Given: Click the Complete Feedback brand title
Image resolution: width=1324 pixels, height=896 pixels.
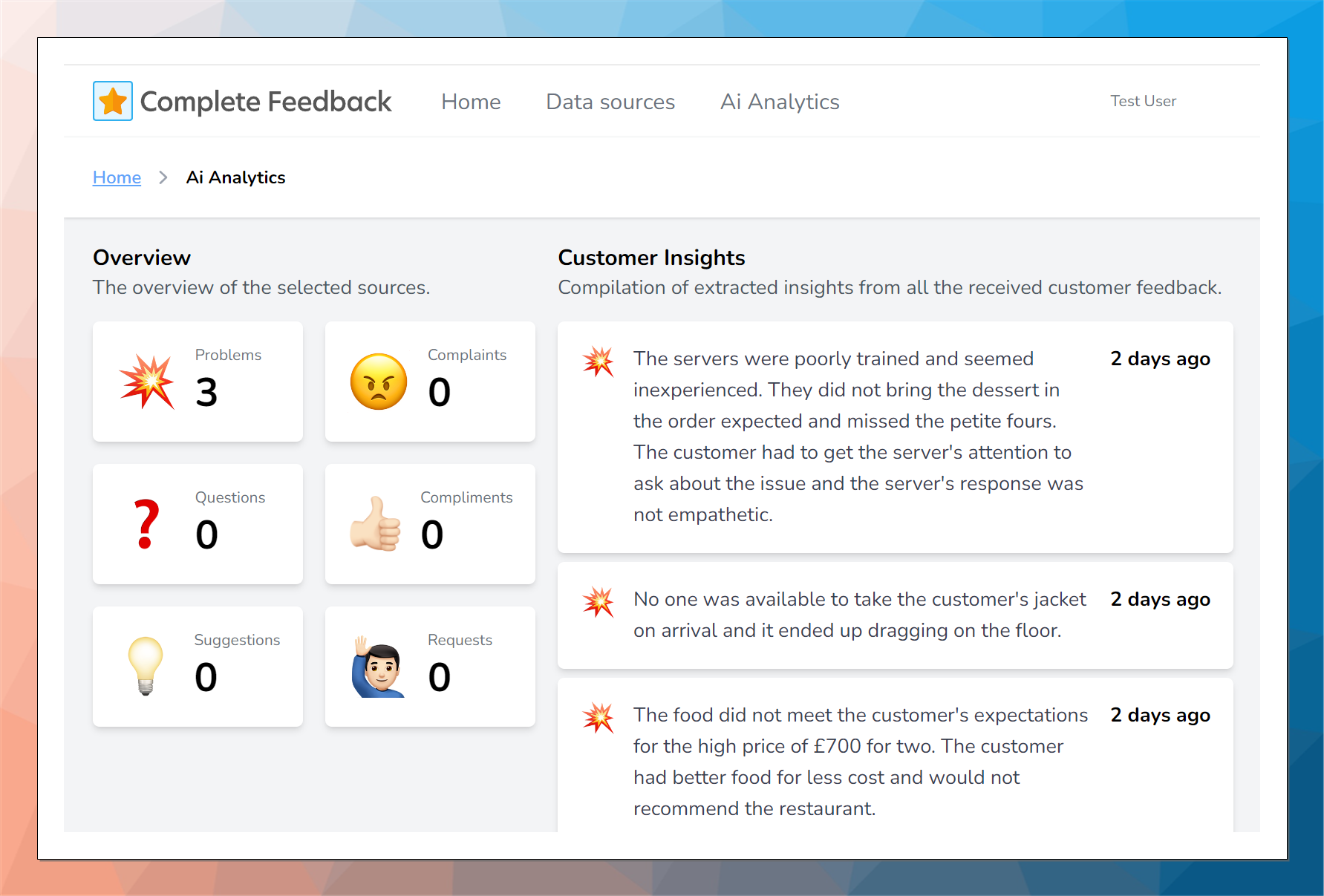Looking at the screenshot, I should [266, 102].
